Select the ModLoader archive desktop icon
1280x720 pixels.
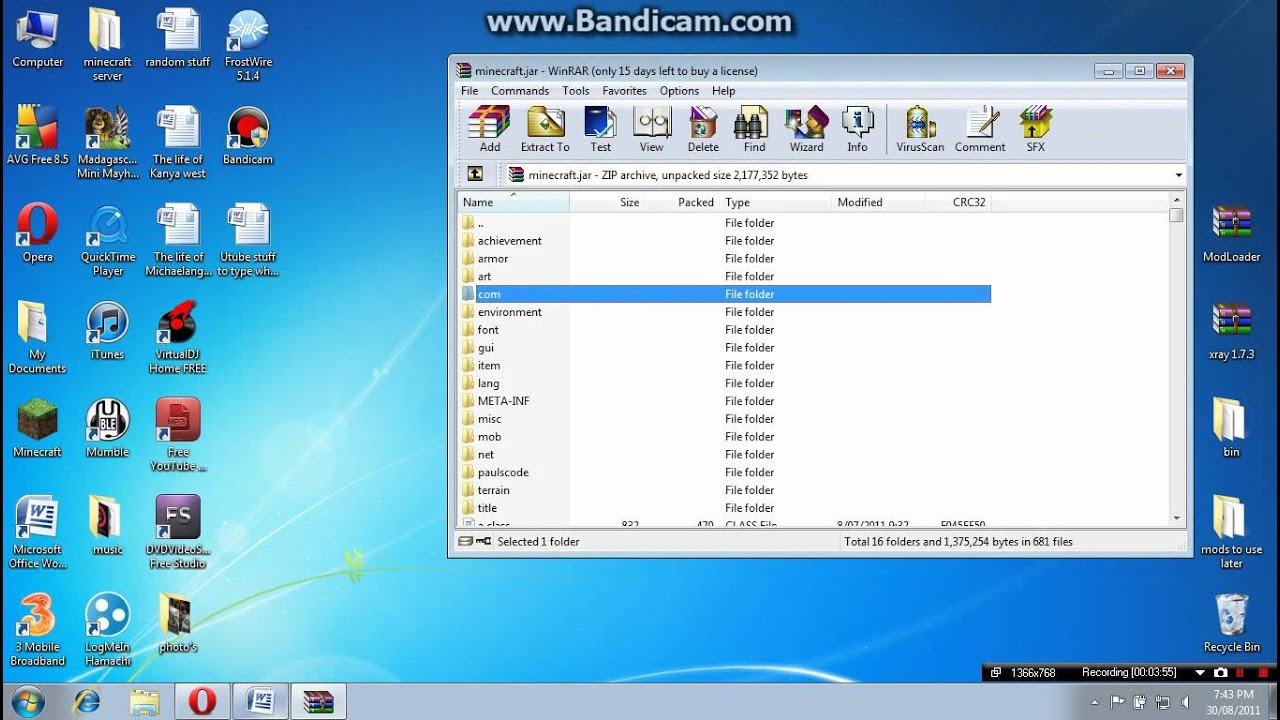coord(1231,235)
